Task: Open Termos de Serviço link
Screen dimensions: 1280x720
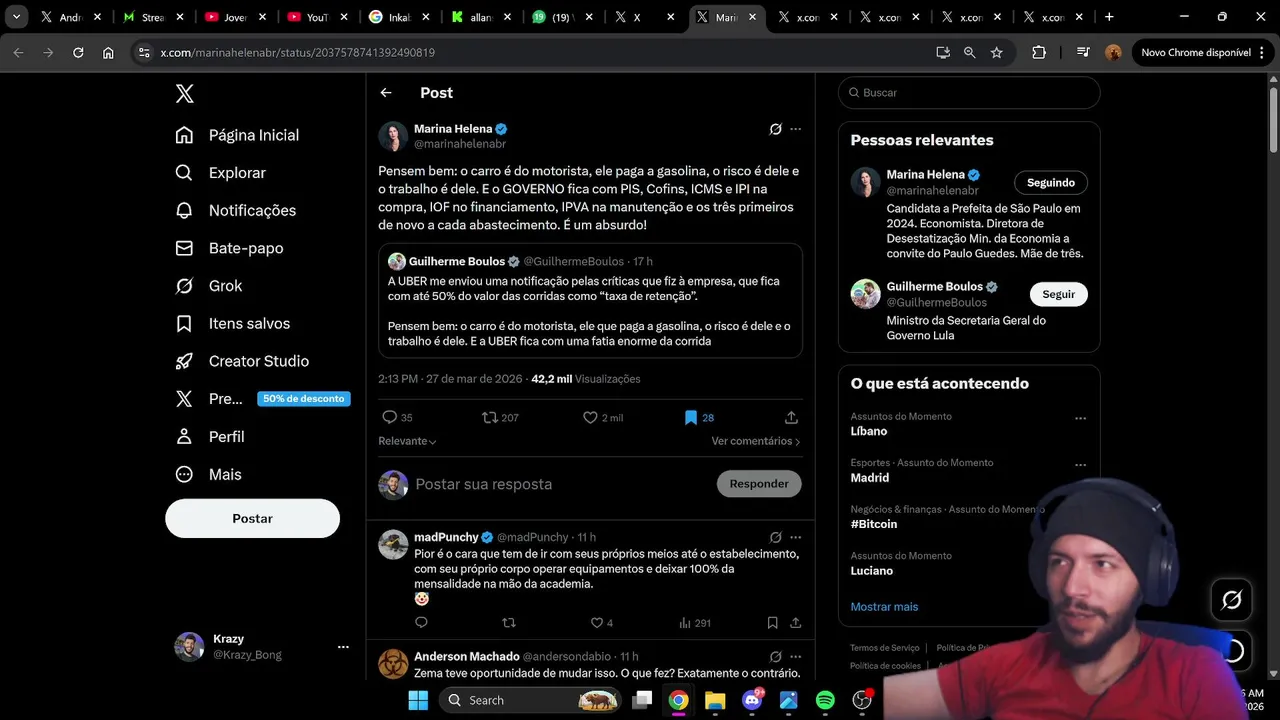Action: (x=884, y=648)
